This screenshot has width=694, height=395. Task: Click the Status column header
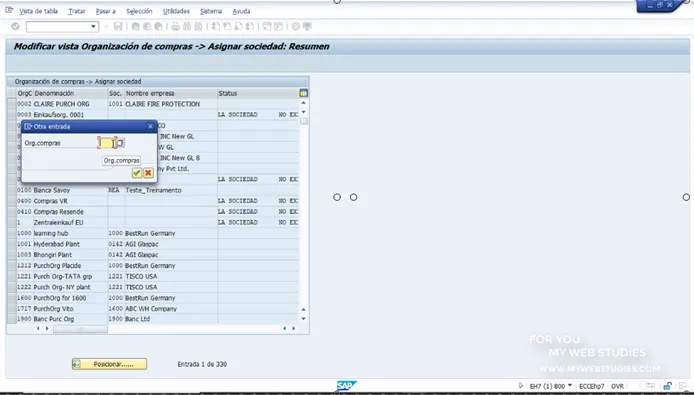click(258, 93)
